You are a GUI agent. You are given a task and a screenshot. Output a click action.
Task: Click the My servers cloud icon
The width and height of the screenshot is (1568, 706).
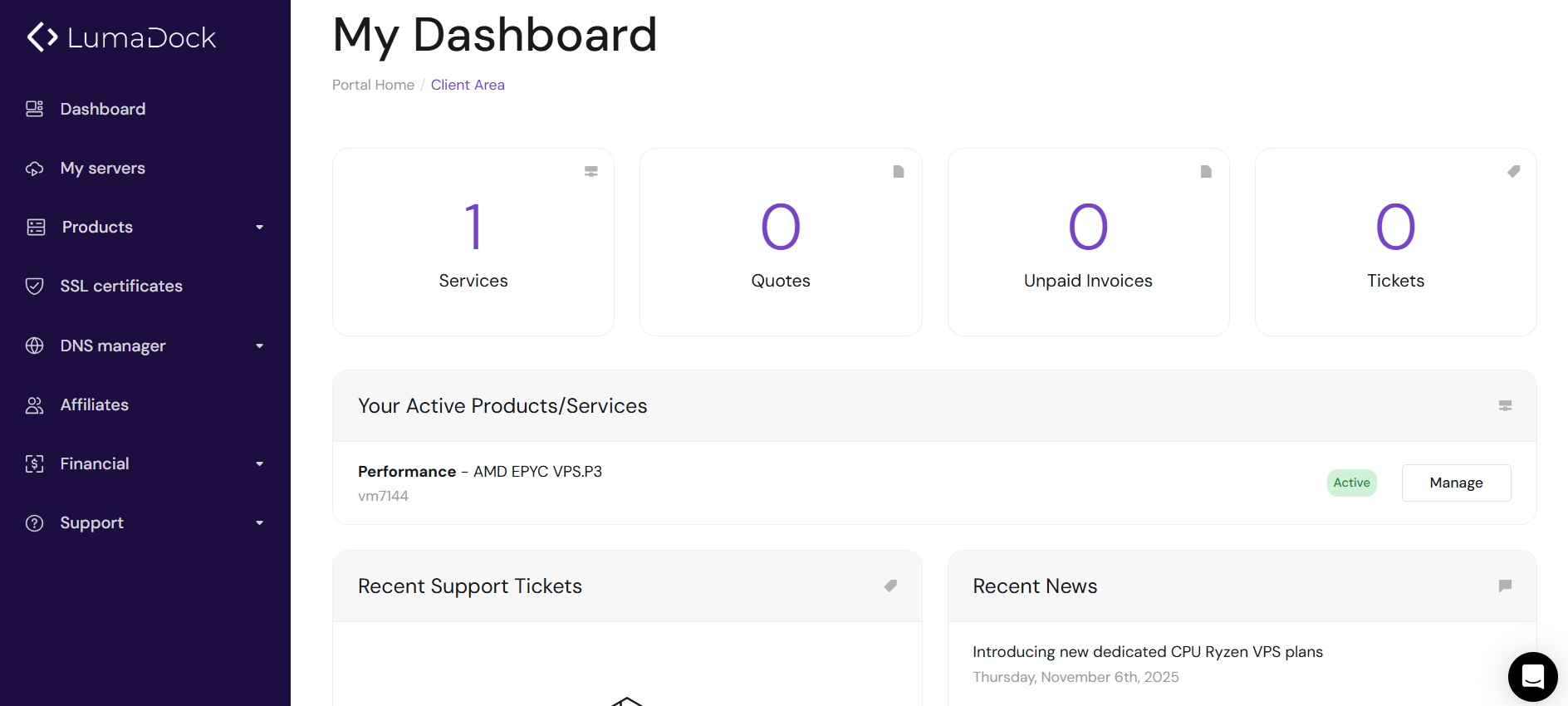[35, 169]
